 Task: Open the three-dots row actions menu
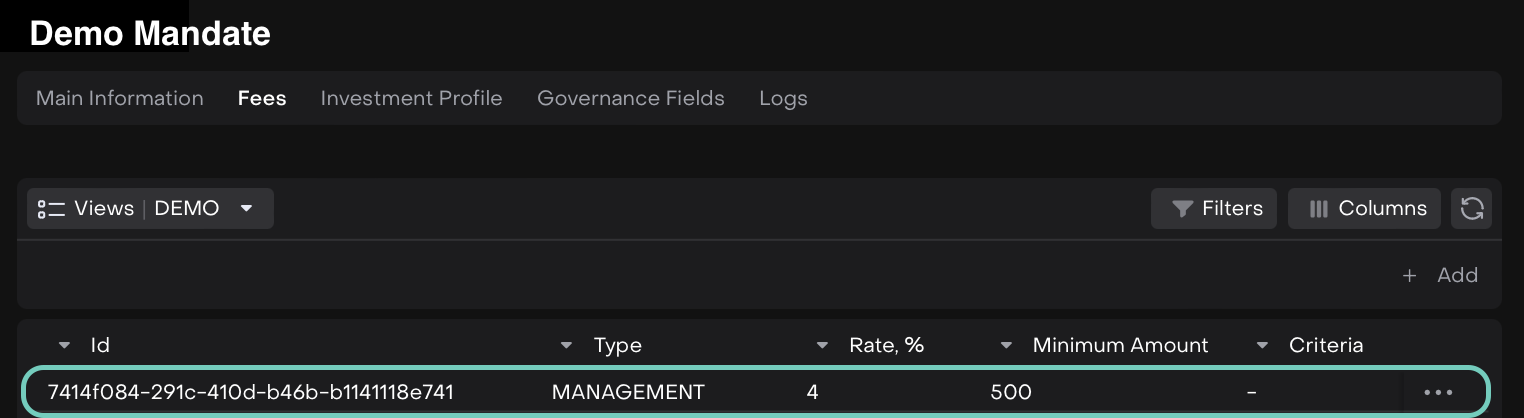1438,393
